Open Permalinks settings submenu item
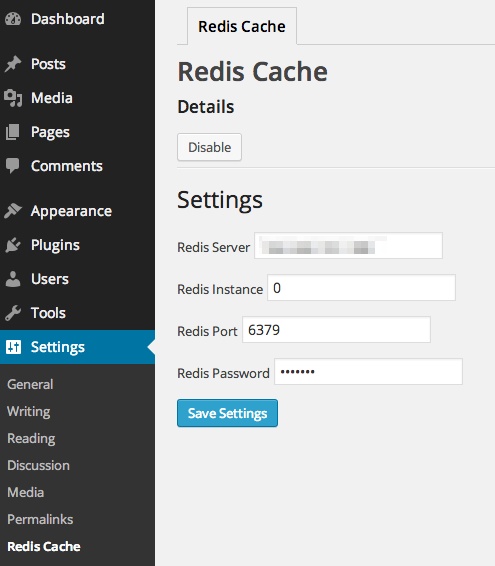Screen dimensions: 495x566 point(40,519)
